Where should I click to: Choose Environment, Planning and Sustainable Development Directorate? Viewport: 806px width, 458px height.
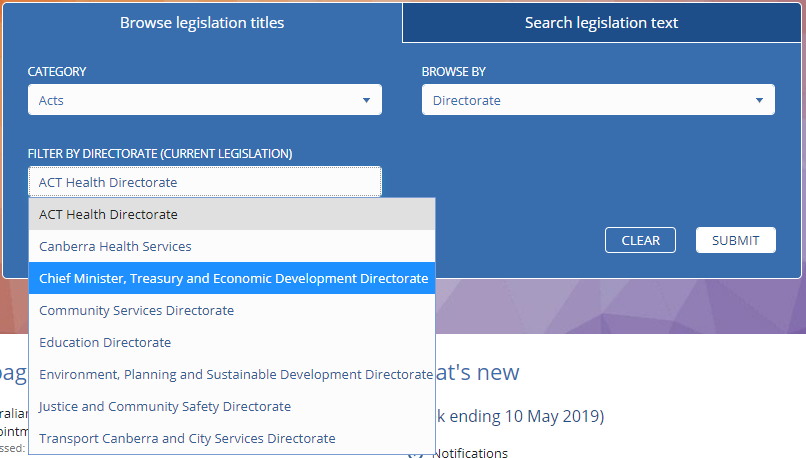pyautogui.click(x=232, y=374)
